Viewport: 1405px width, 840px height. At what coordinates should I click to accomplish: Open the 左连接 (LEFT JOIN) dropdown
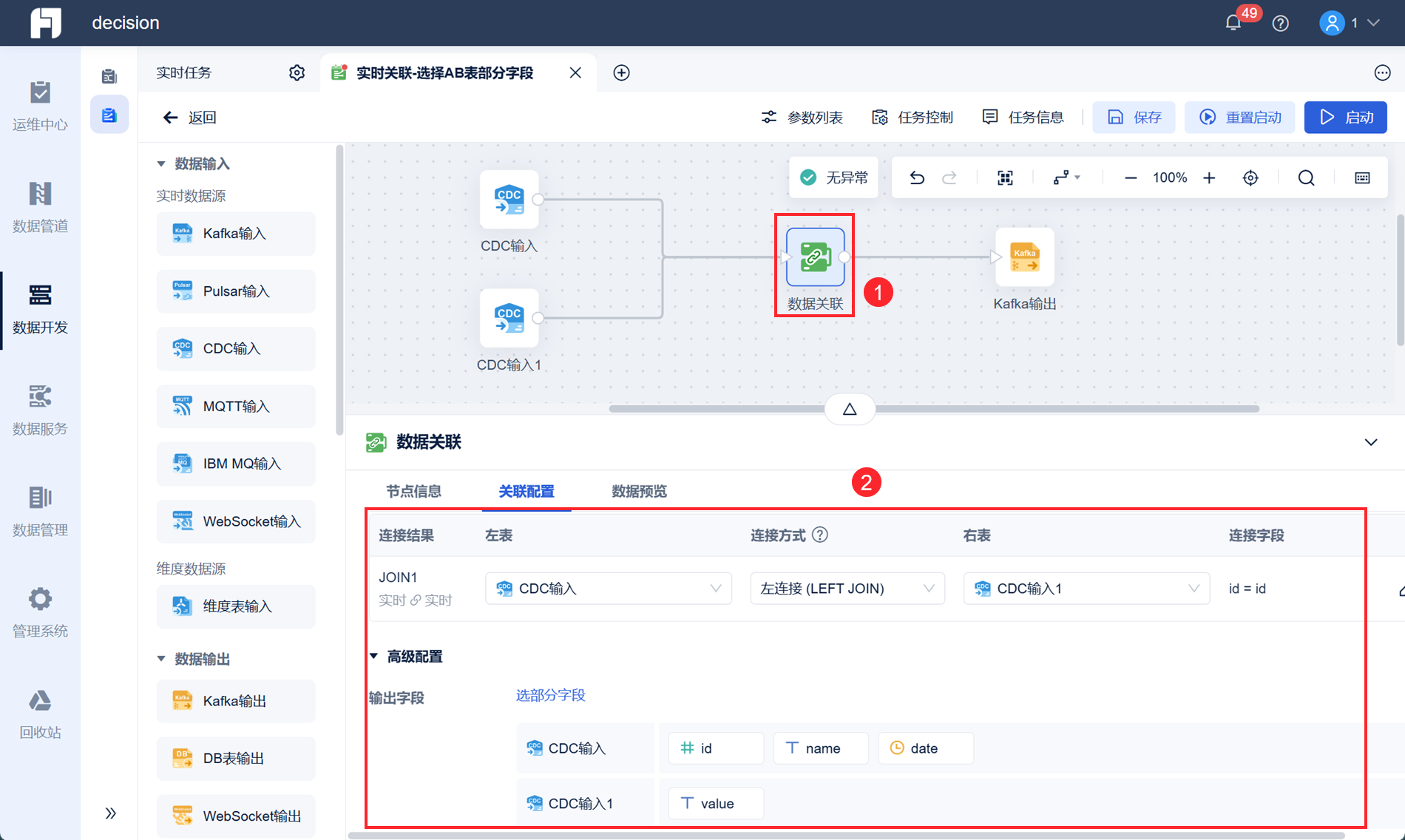coord(847,589)
